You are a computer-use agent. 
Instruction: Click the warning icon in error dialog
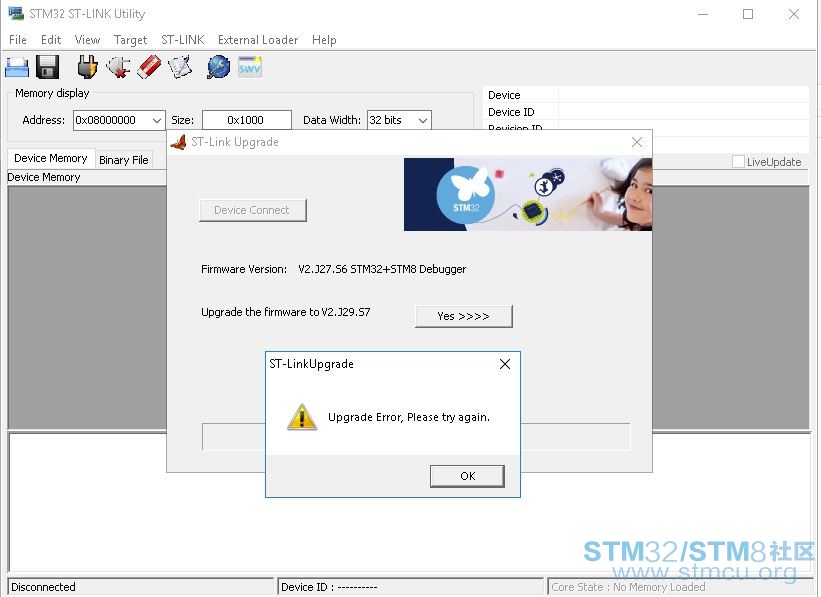(x=302, y=417)
